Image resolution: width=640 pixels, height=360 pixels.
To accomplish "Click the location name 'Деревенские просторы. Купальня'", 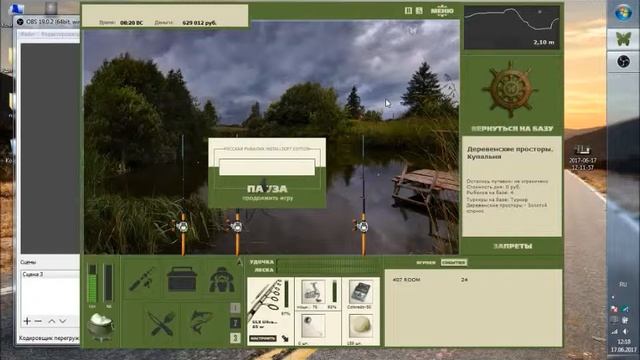I will coord(510,153).
